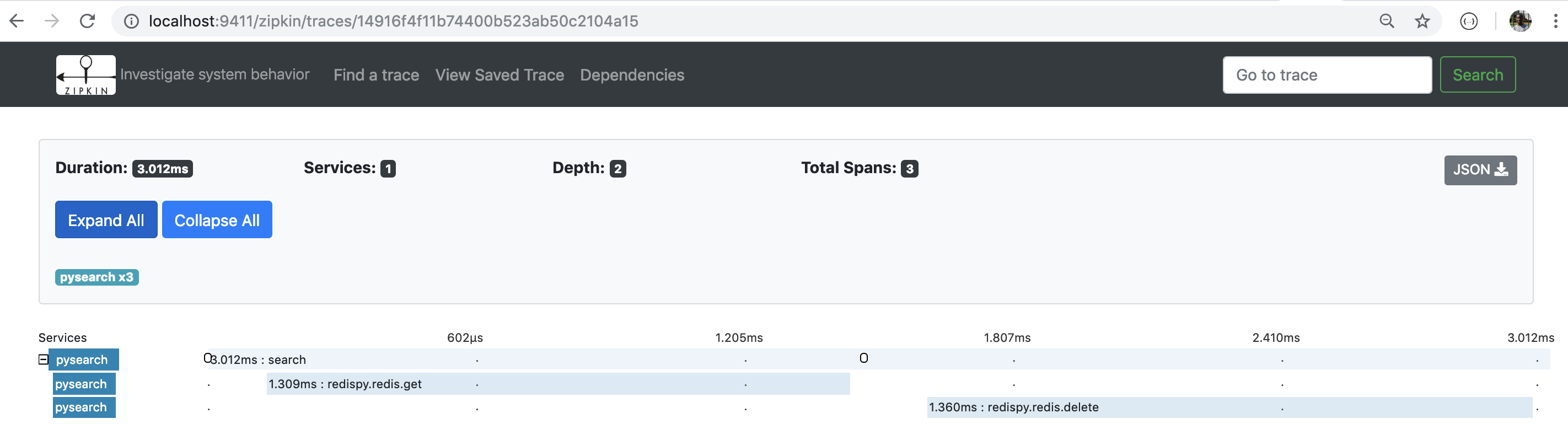
Task: Collapse the pysearch root span tree
Action: (43, 359)
